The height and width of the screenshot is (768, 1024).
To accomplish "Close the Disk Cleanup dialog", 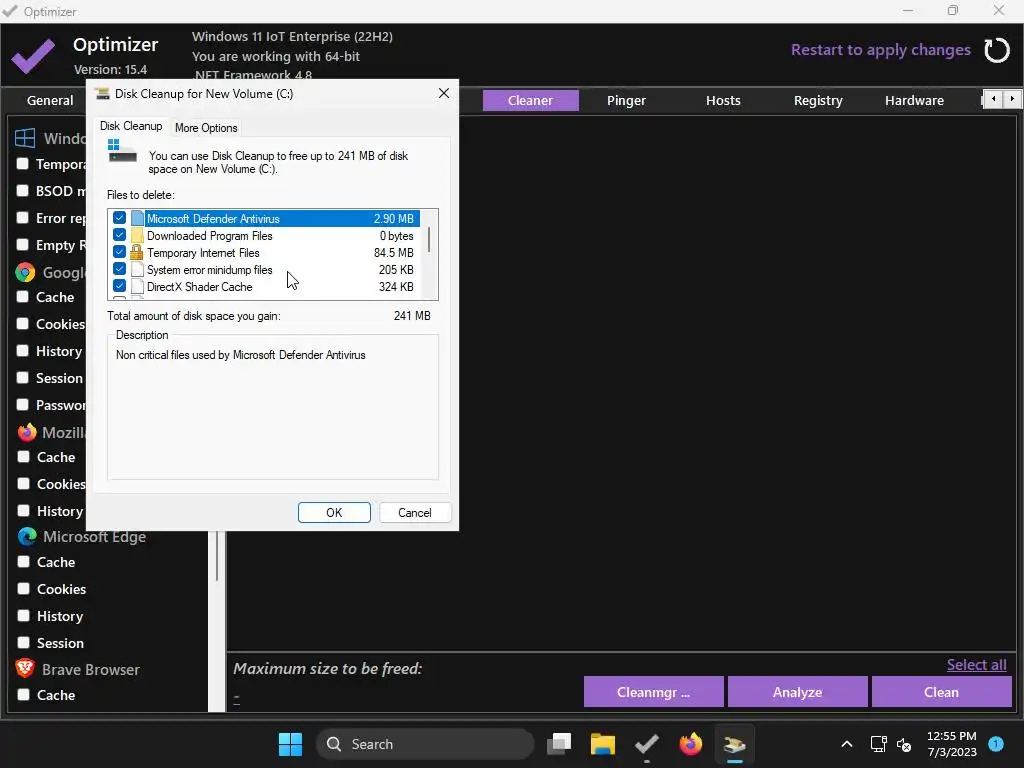I will click(x=444, y=93).
